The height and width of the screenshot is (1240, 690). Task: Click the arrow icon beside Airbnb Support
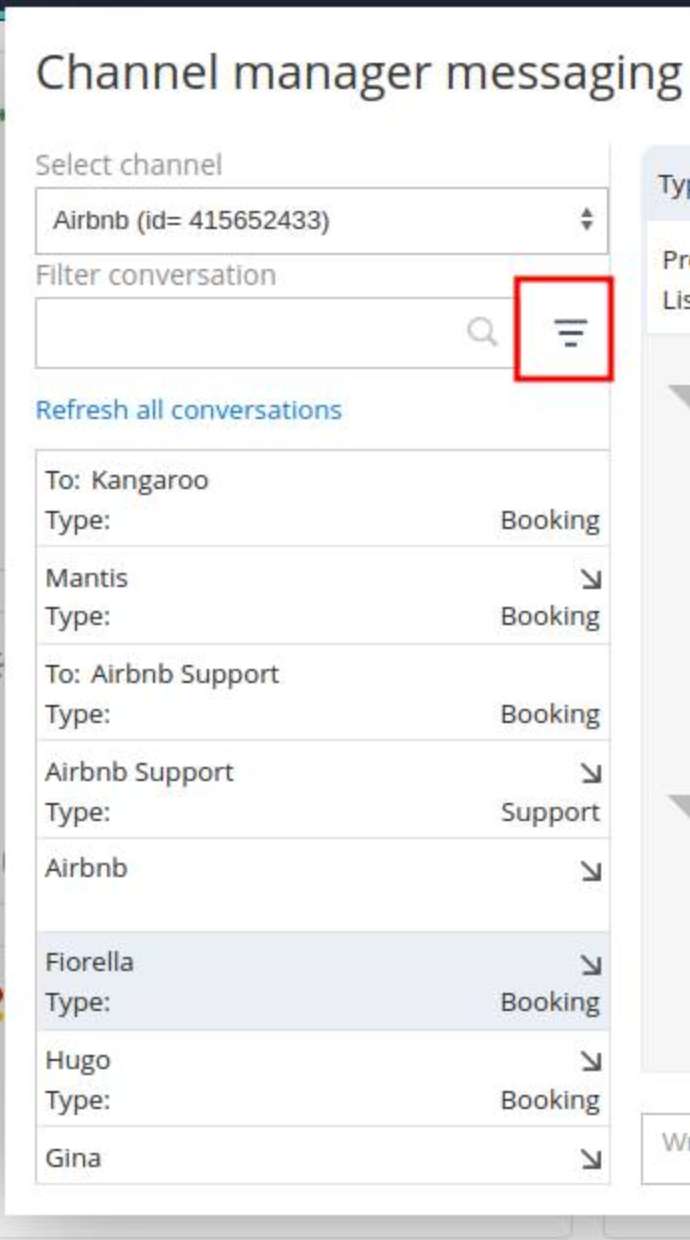click(x=591, y=773)
